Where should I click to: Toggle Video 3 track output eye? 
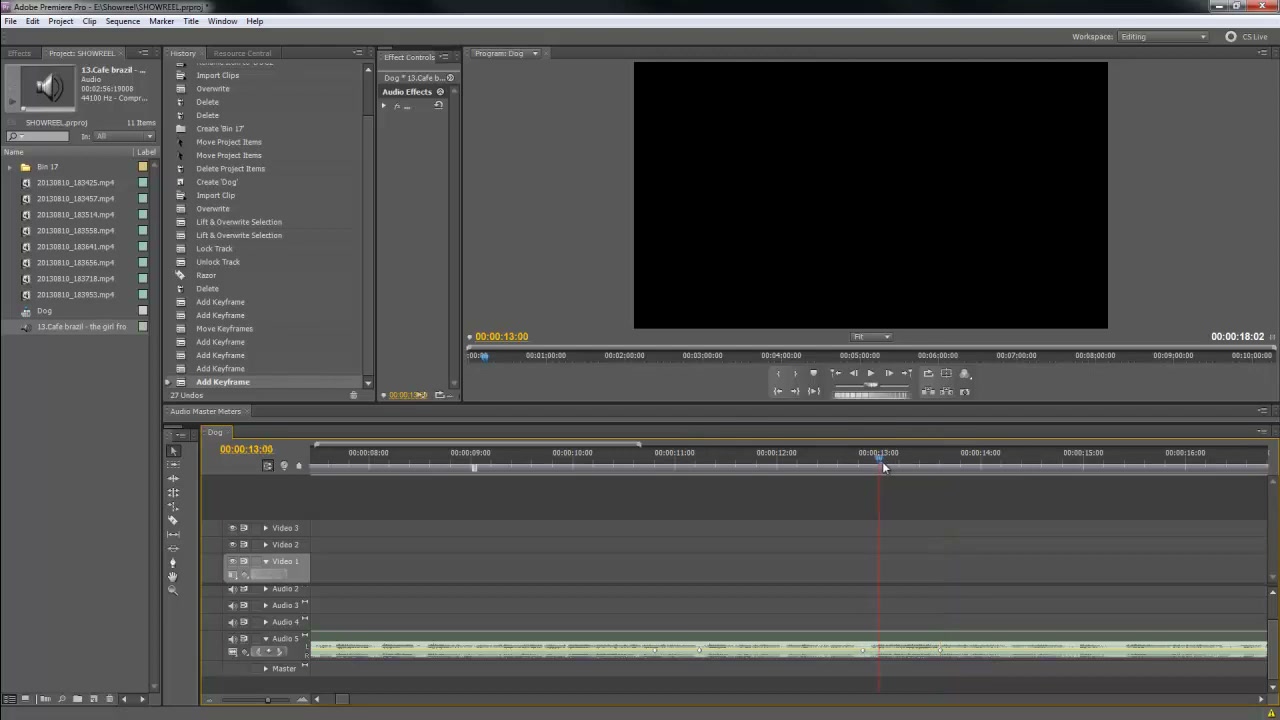click(x=232, y=528)
